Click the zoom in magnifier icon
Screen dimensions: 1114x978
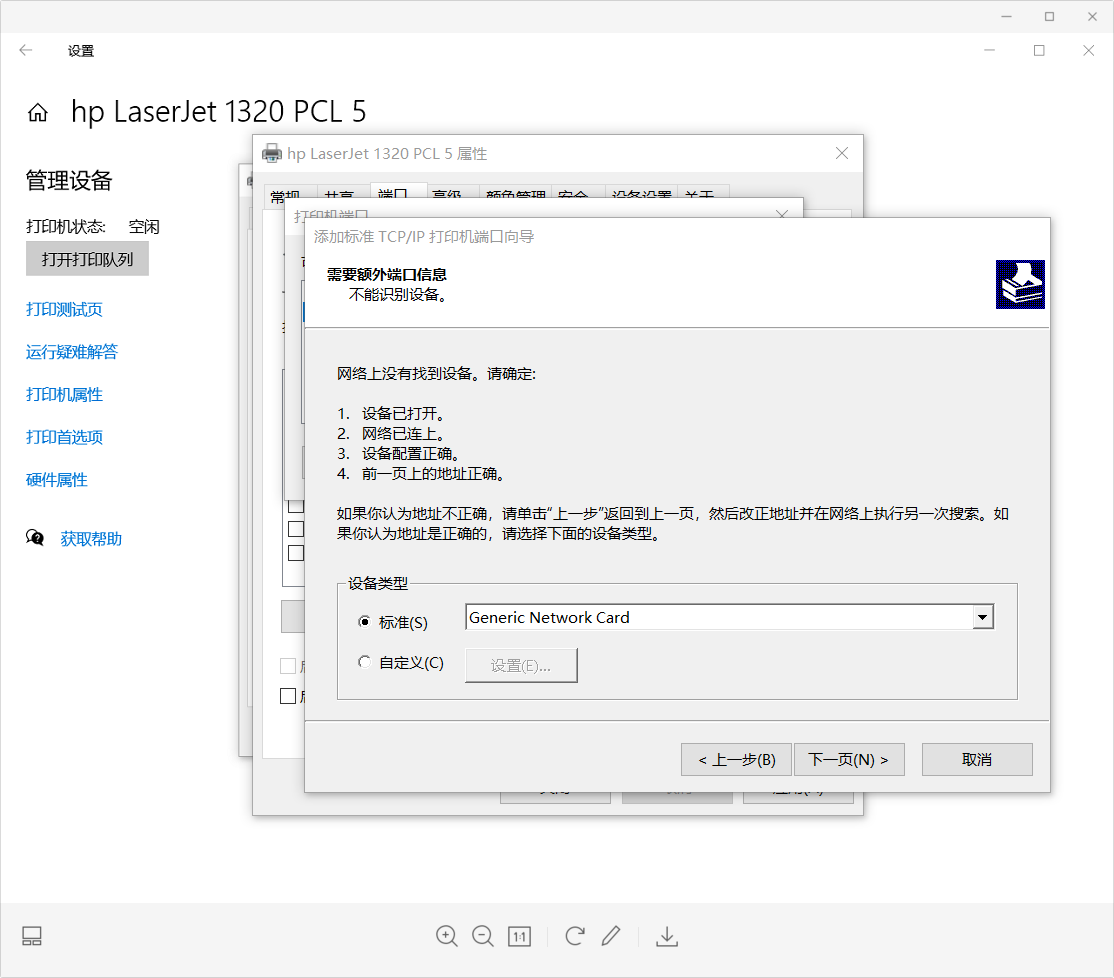tap(447, 936)
